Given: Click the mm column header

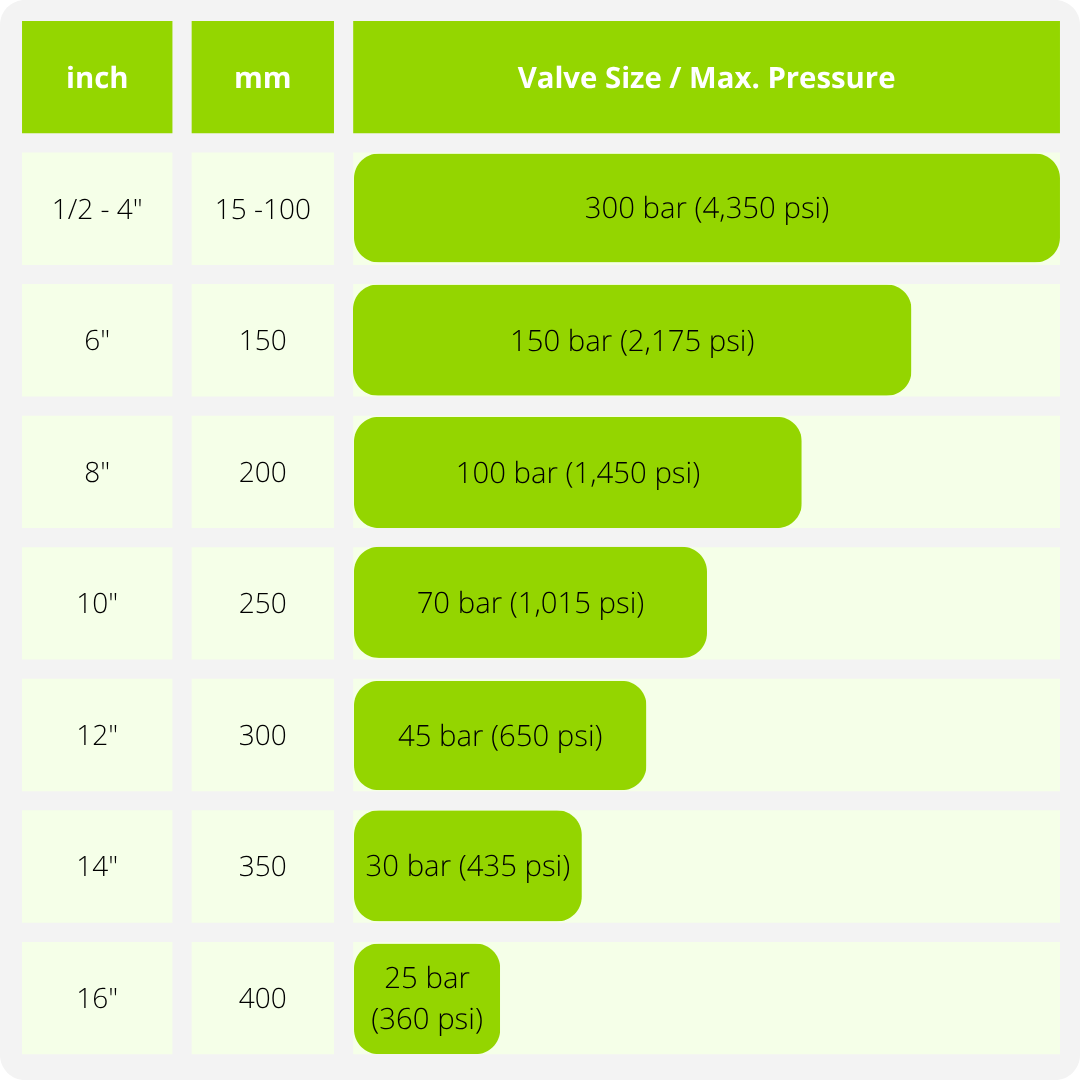Looking at the screenshot, I should tap(262, 77).
